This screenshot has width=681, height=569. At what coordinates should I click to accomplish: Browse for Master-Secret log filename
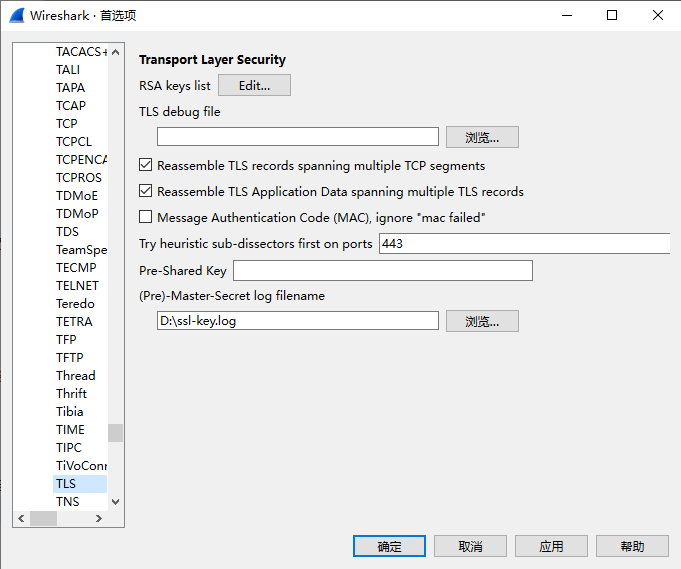(482, 321)
